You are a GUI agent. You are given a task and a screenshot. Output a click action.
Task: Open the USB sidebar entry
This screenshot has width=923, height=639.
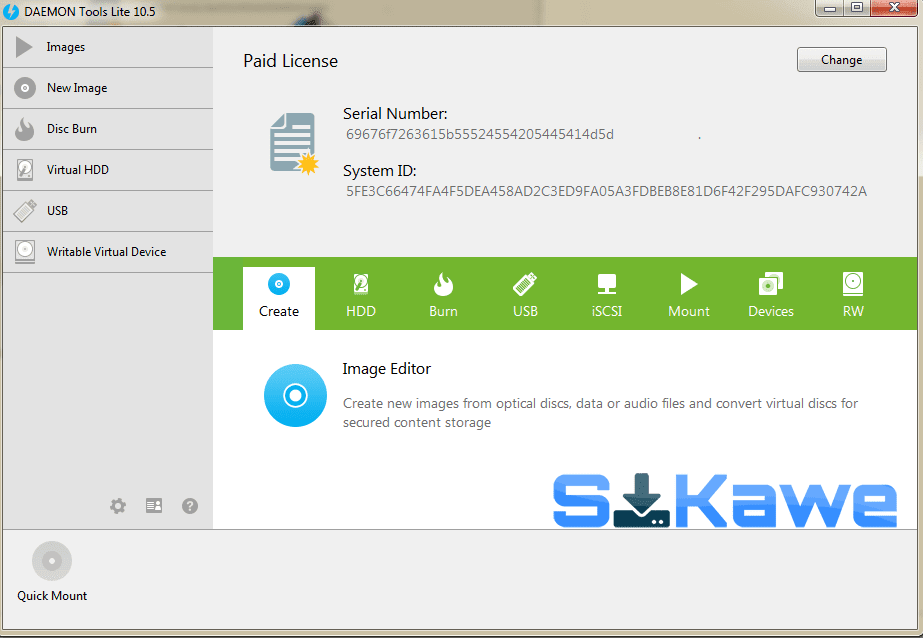(x=108, y=211)
